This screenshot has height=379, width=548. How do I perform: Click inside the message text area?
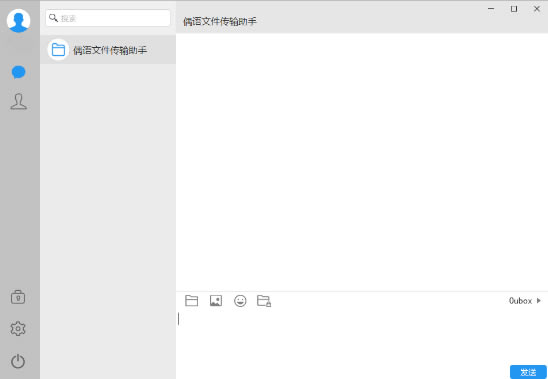[x=362, y=336]
